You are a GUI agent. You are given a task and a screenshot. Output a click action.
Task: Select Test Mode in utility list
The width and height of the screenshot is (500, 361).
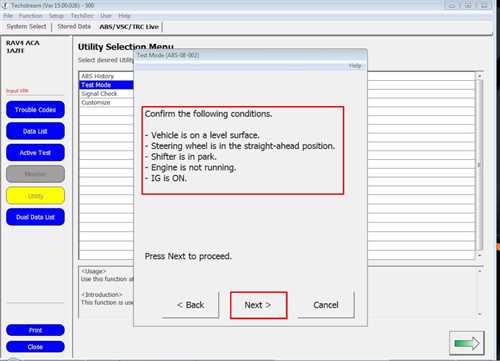pyautogui.click(x=107, y=85)
